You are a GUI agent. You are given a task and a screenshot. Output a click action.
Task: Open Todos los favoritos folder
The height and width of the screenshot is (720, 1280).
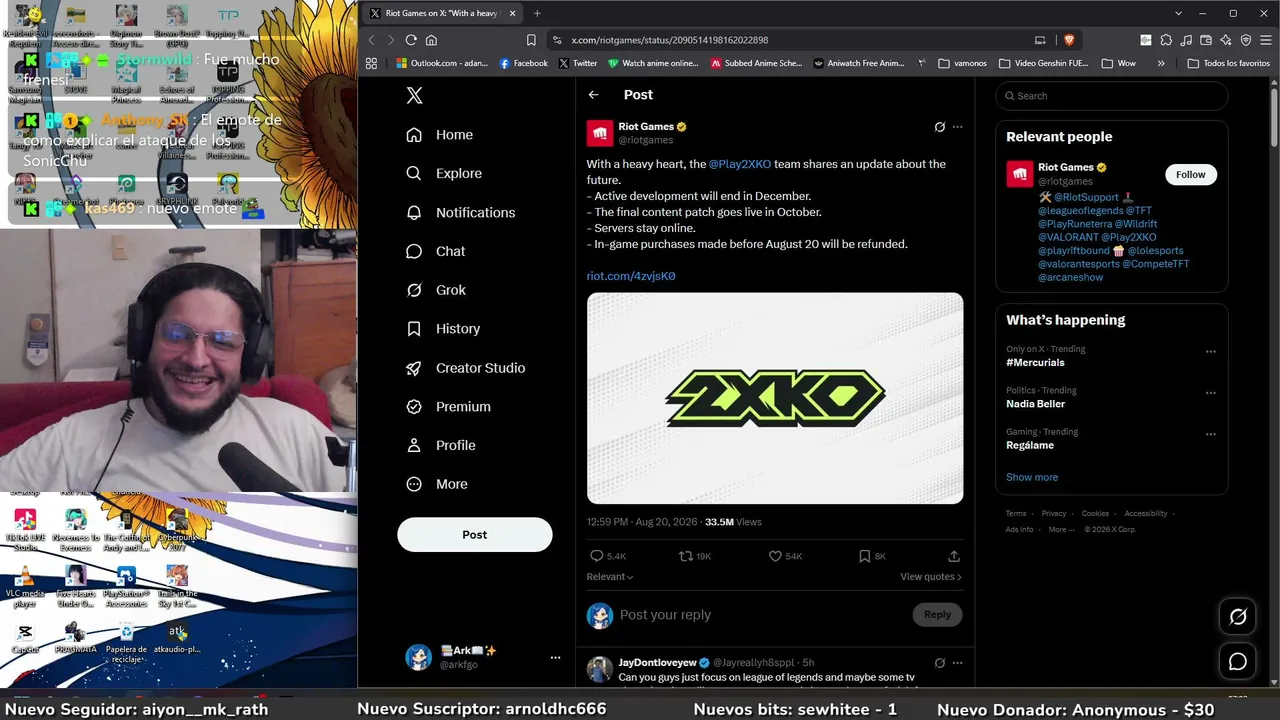(1229, 63)
